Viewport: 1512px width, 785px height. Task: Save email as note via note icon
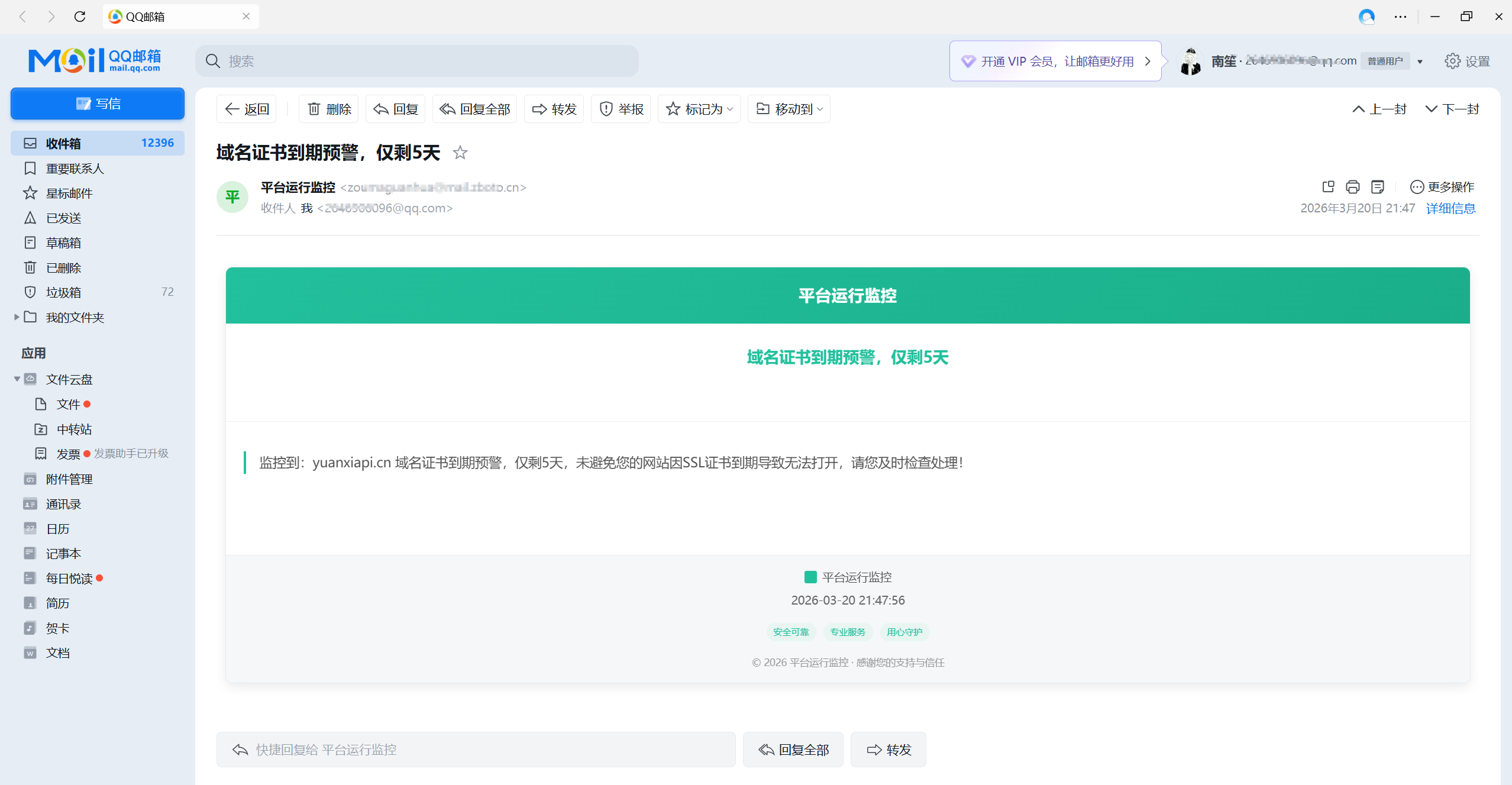click(x=1378, y=186)
